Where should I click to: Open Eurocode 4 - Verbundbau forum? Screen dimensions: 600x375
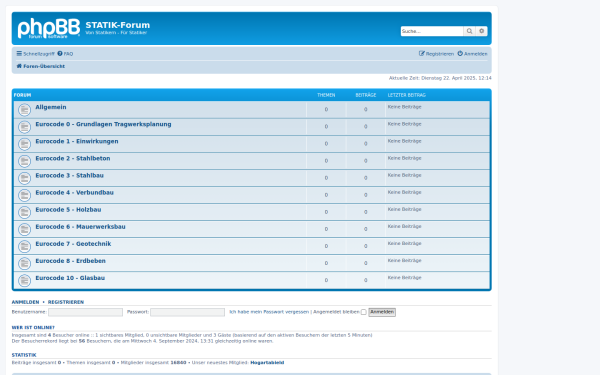pos(75,192)
